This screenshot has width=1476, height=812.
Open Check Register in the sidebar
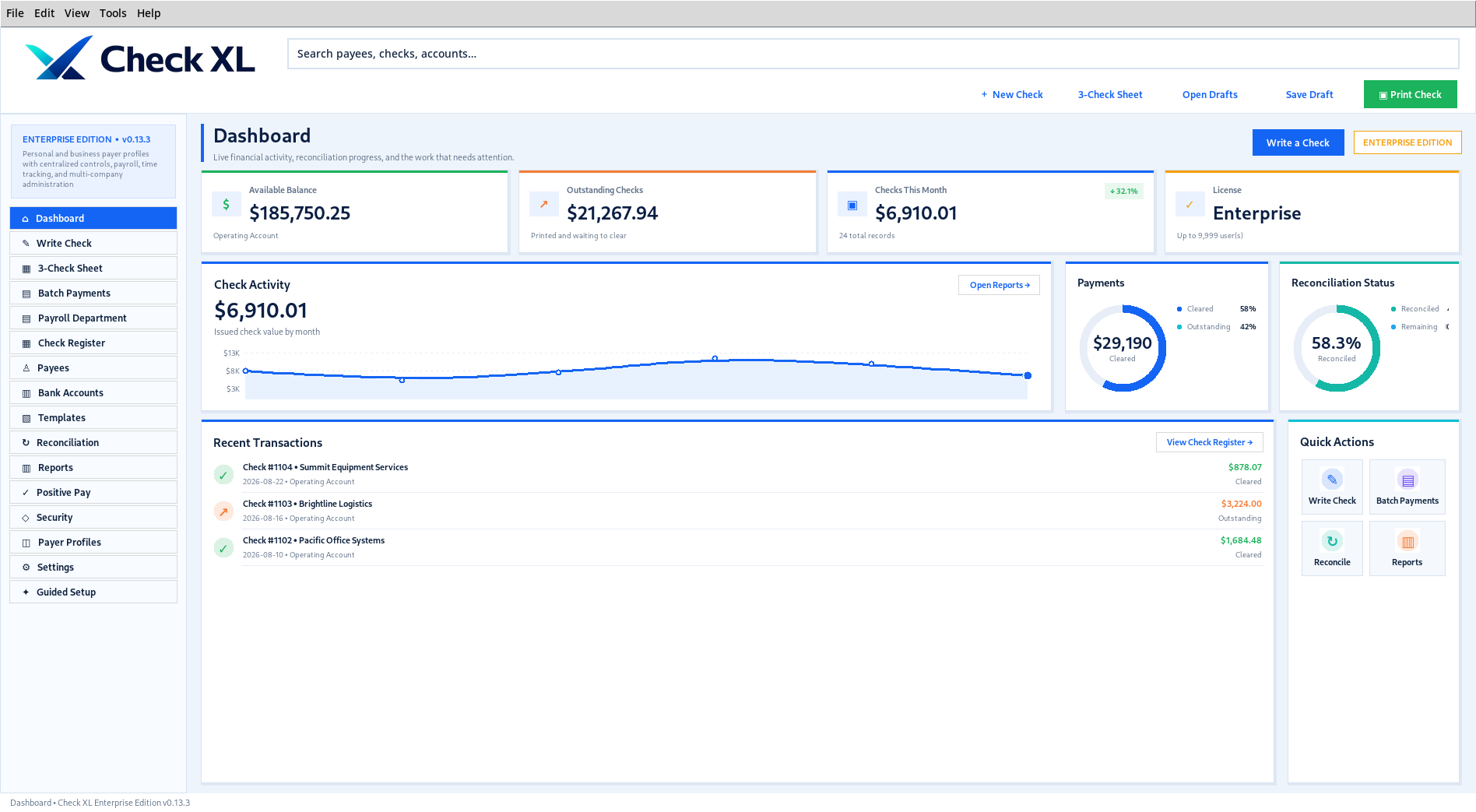(x=93, y=343)
